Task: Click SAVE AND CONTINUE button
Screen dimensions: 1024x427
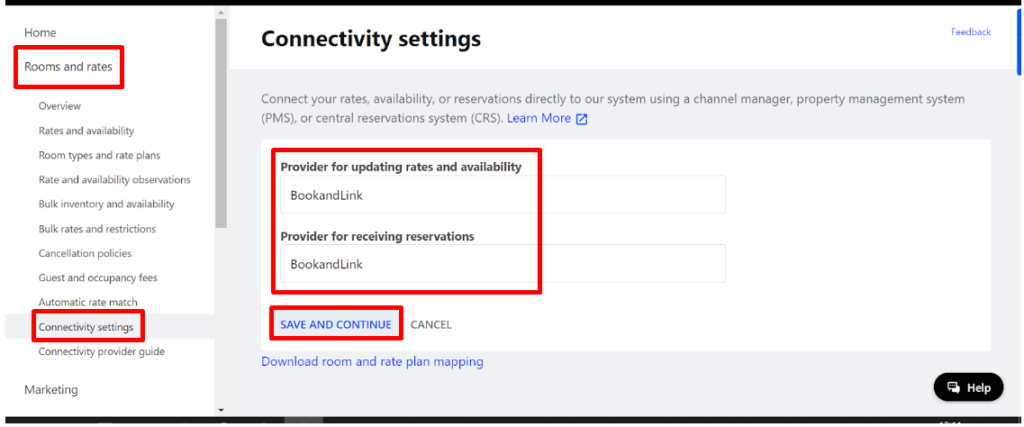Action: (x=336, y=324)
